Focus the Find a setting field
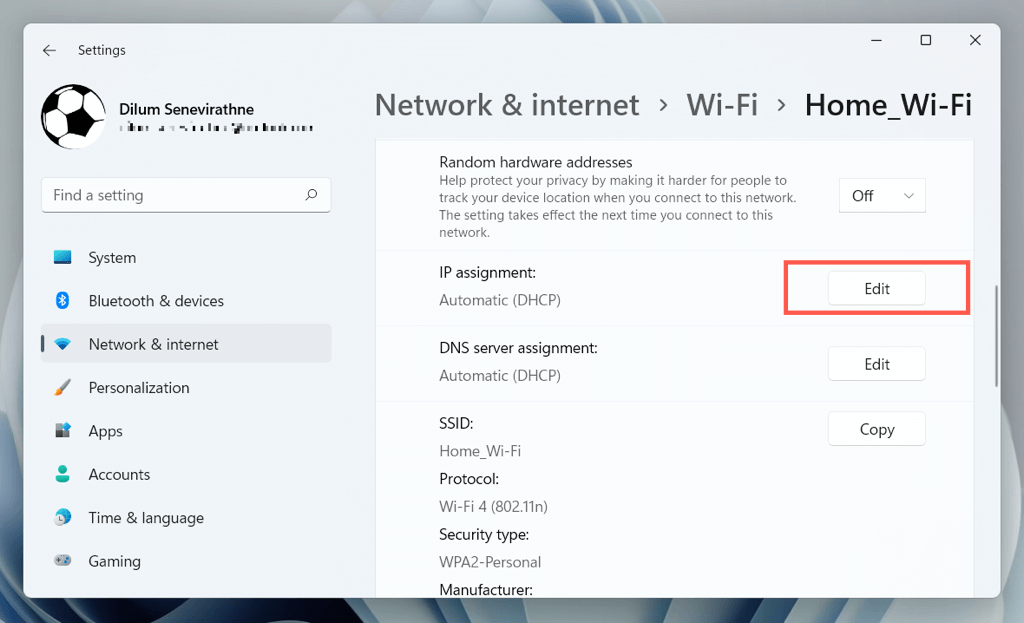1024x623 pixels. (186, 195)
